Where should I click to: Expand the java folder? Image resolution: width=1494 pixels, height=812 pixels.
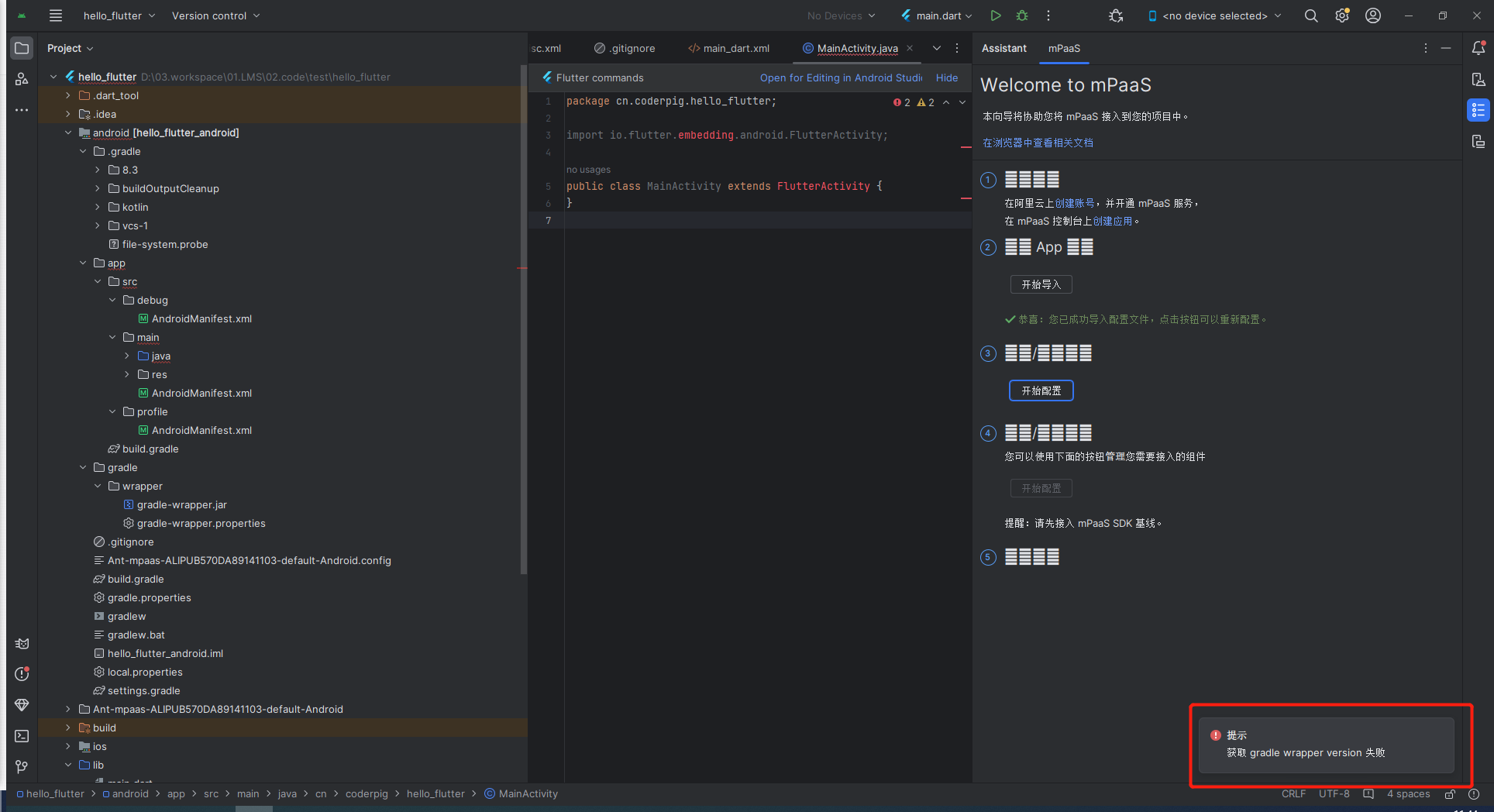(127, 356)
